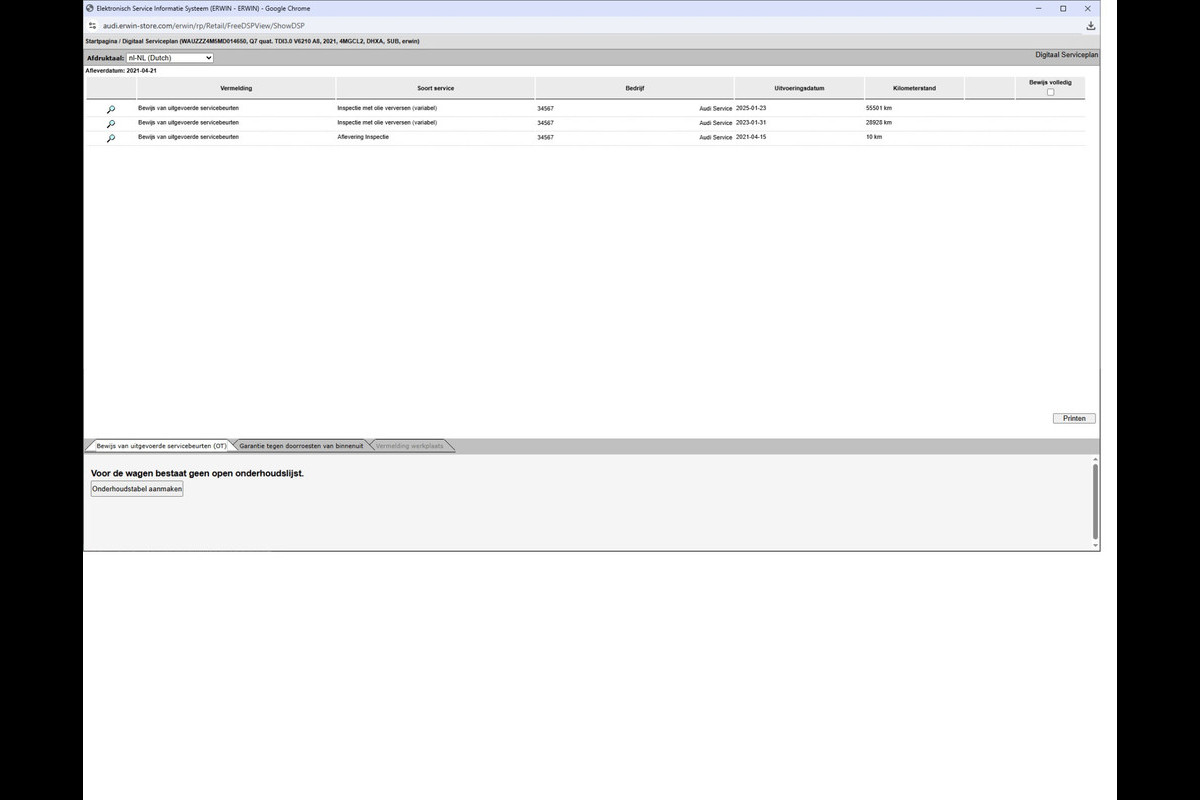Click the Vermelding werkplaats tab
Viewport: 1200px width, 800px height.
[x=409, y=445]
